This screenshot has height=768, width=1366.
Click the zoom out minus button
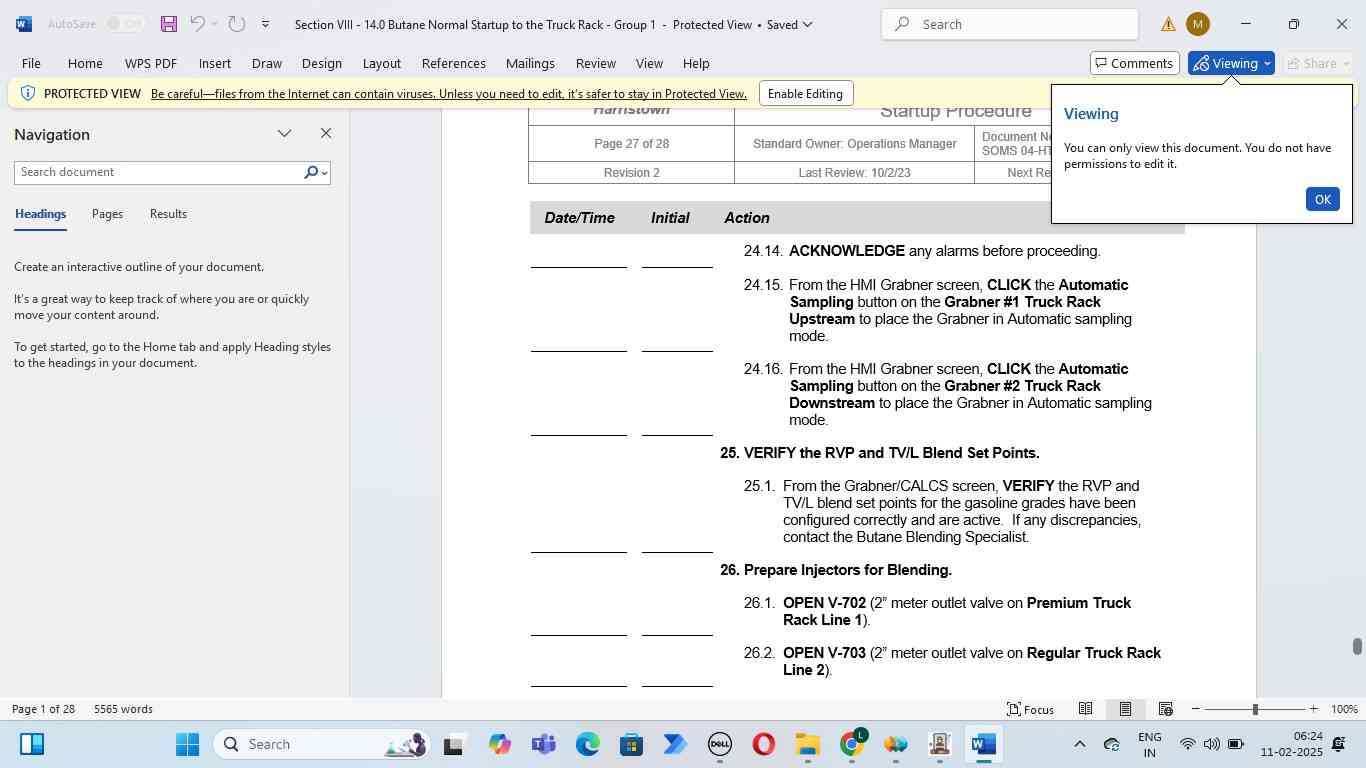tap(1196, 709)
